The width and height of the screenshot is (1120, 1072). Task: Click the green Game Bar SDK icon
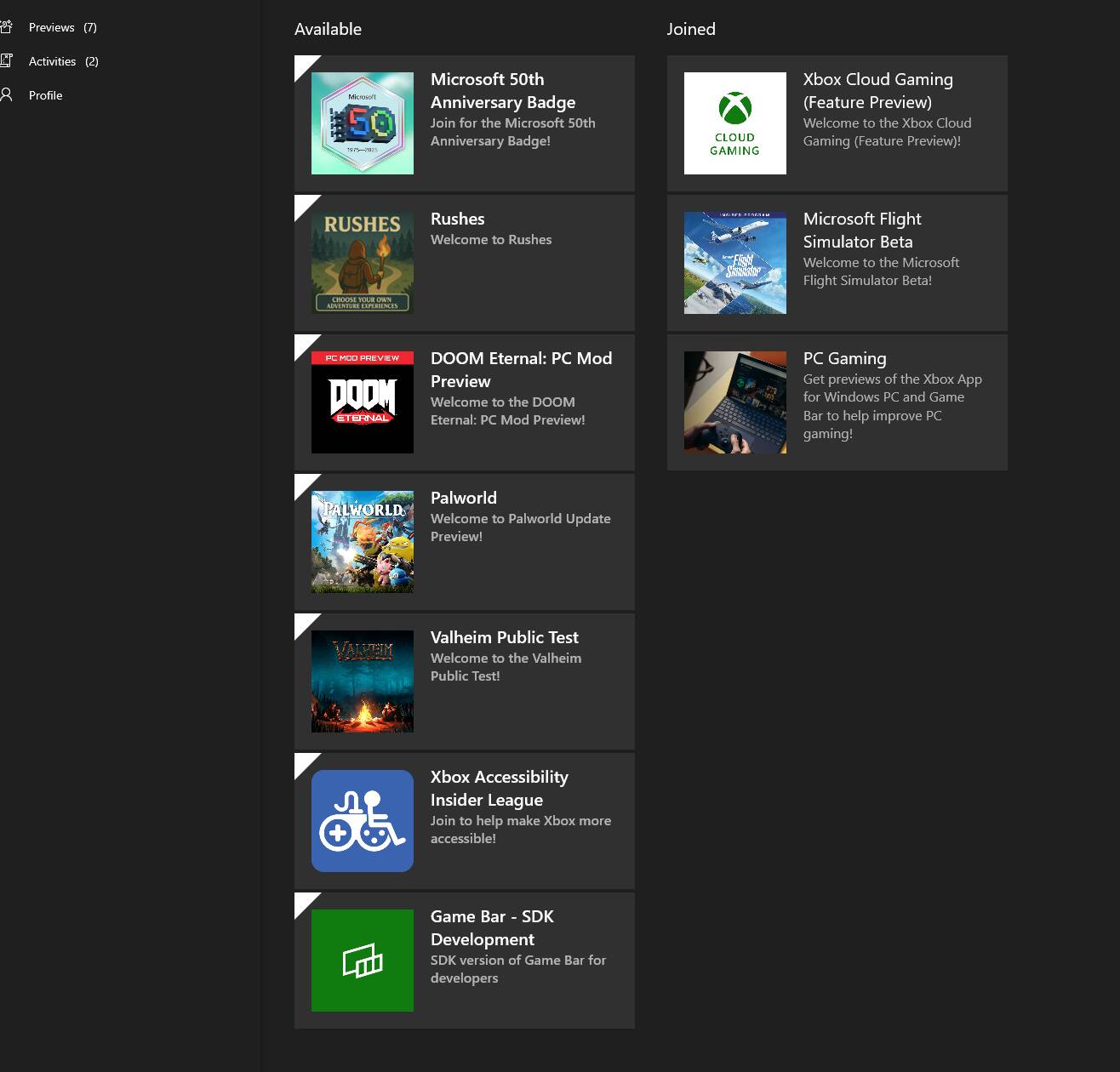[x=363, y=961]
